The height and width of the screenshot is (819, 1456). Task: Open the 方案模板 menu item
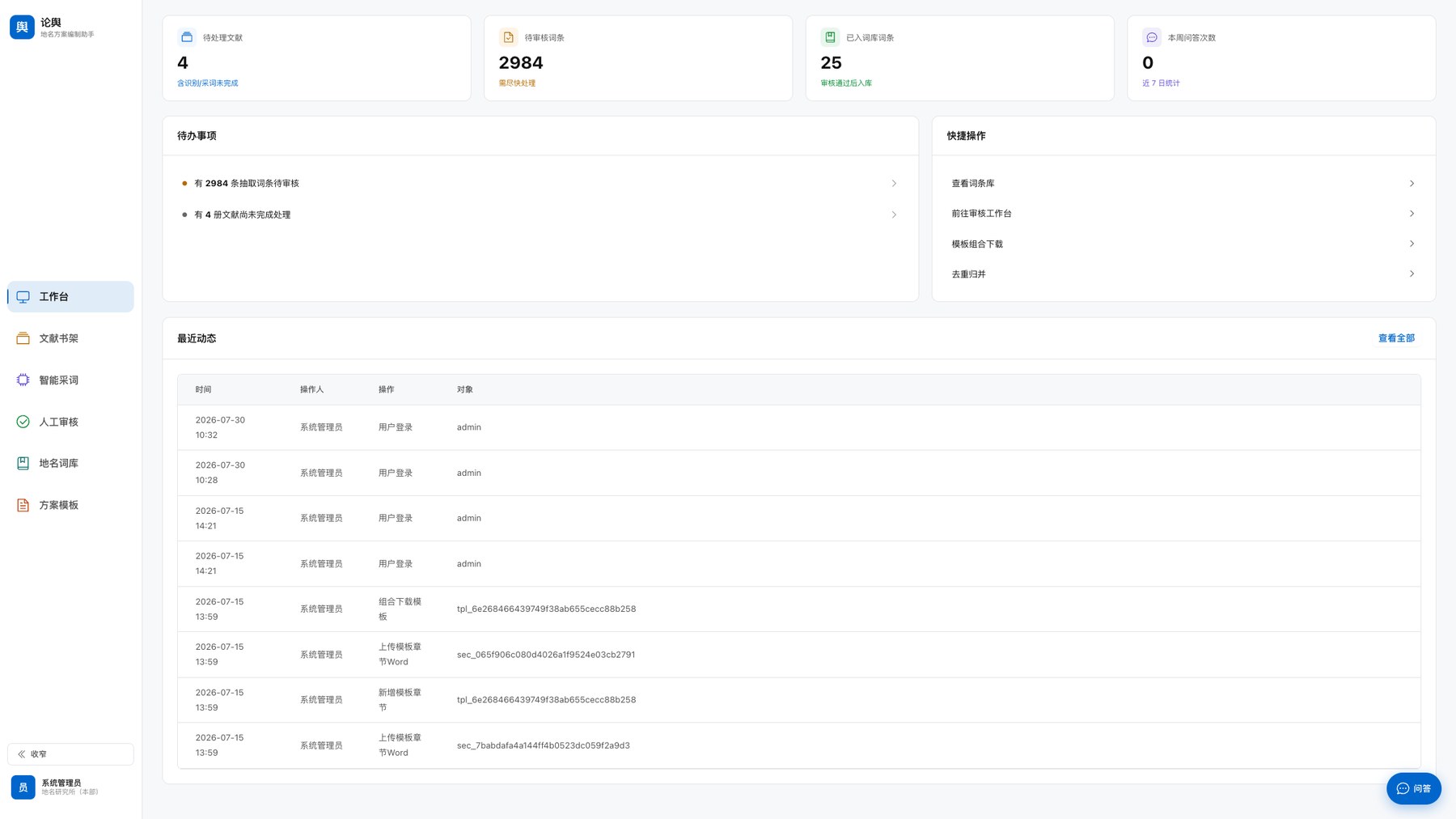pos(70,505)
